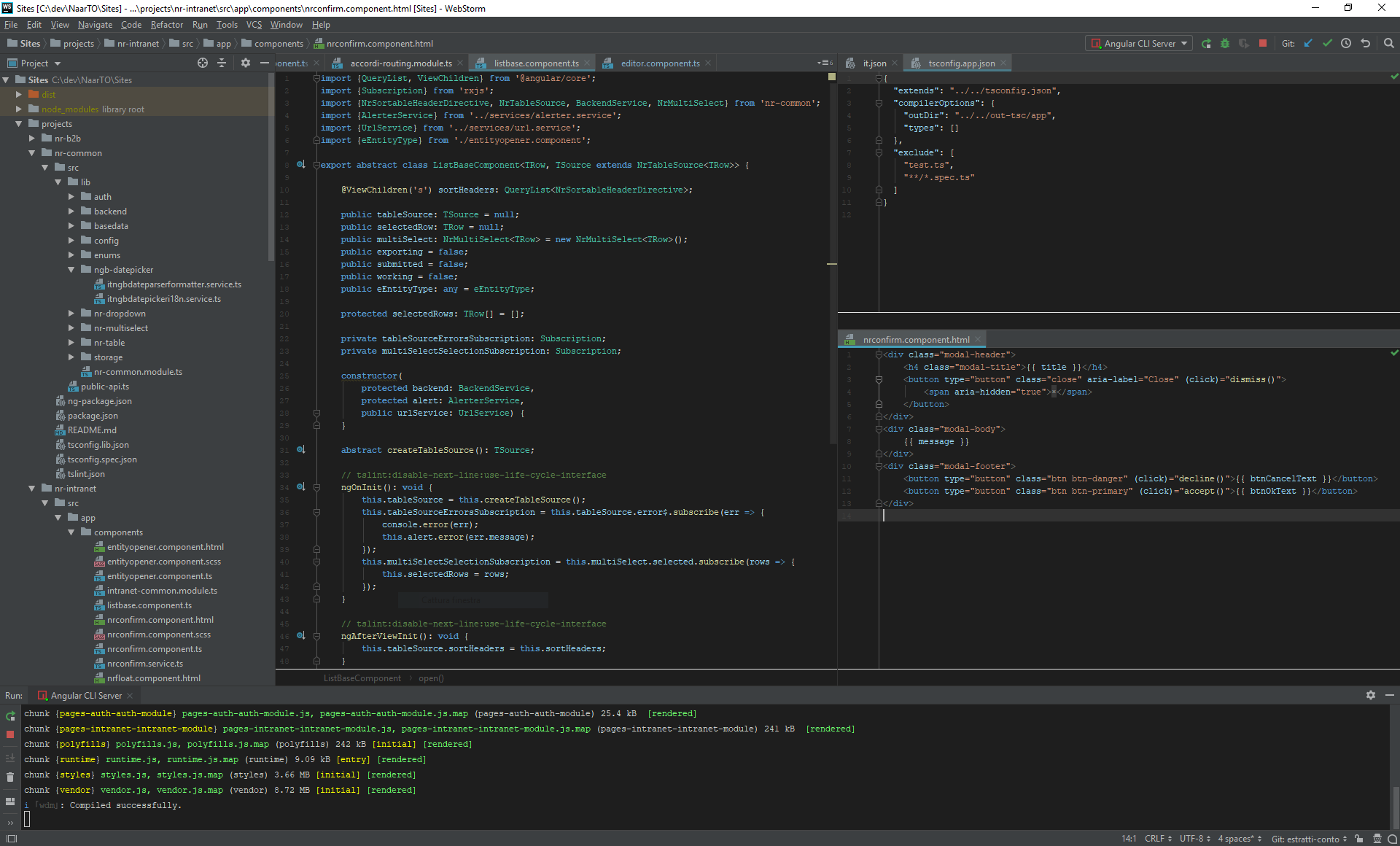Close the listbase.component.ts tab

click(x=587, y=63)
